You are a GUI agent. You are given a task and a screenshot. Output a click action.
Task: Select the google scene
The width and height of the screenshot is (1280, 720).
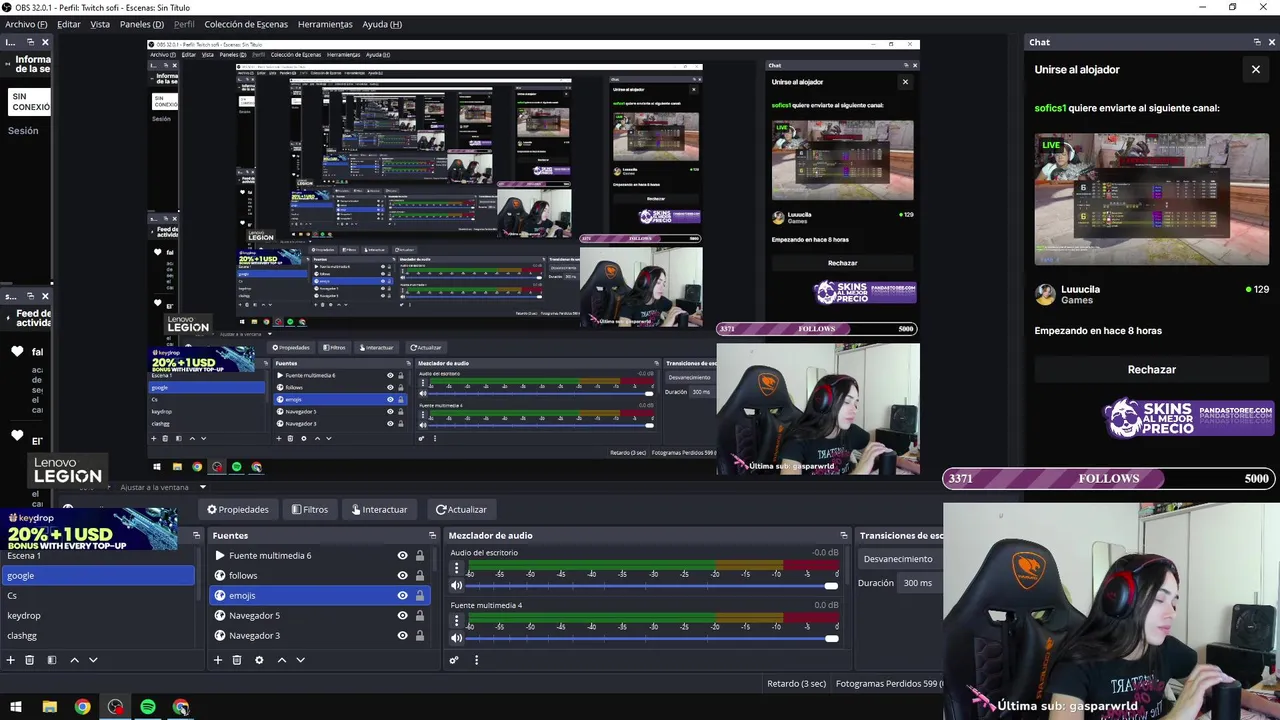point(98,576)
